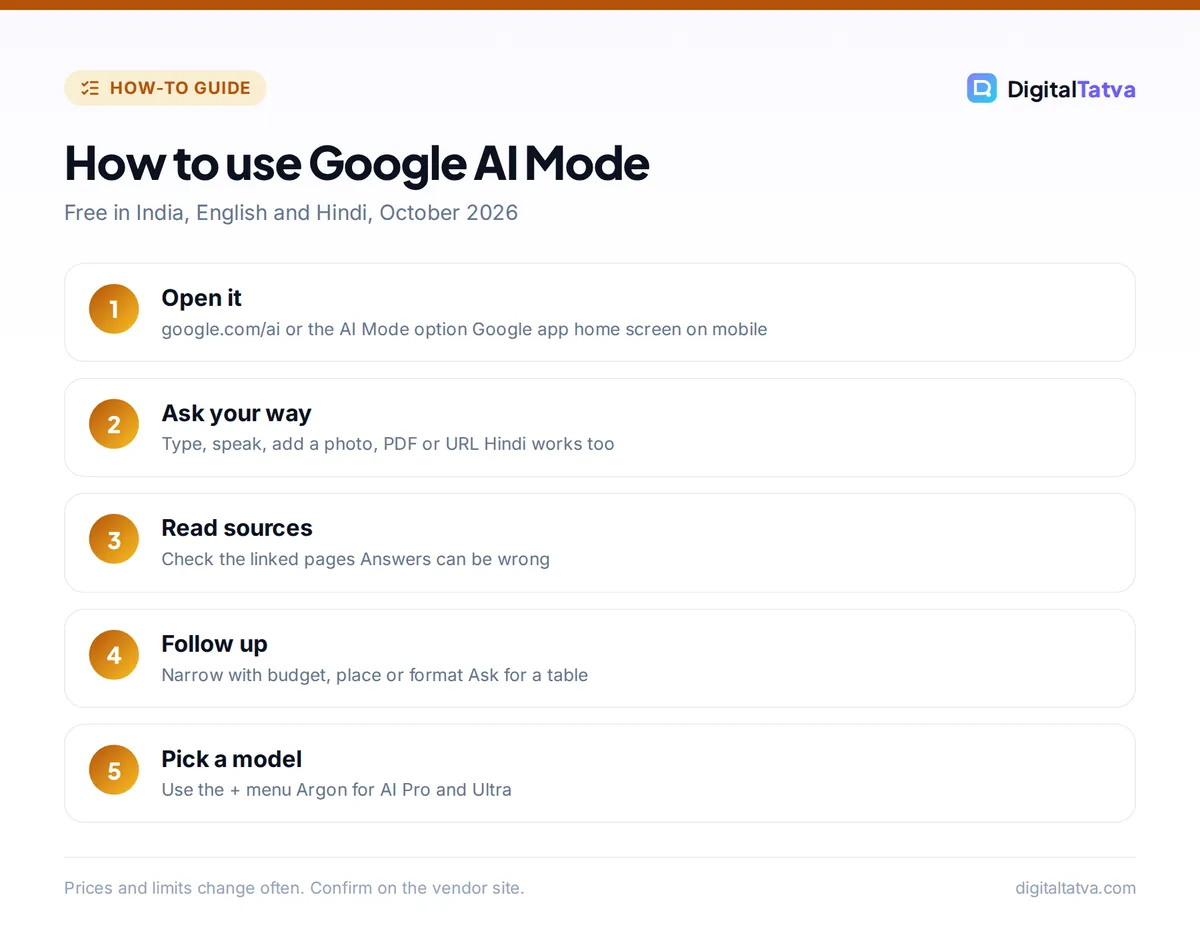
Task: Open the digitaltatva.com footer link
Action: tap(1075, 888)
